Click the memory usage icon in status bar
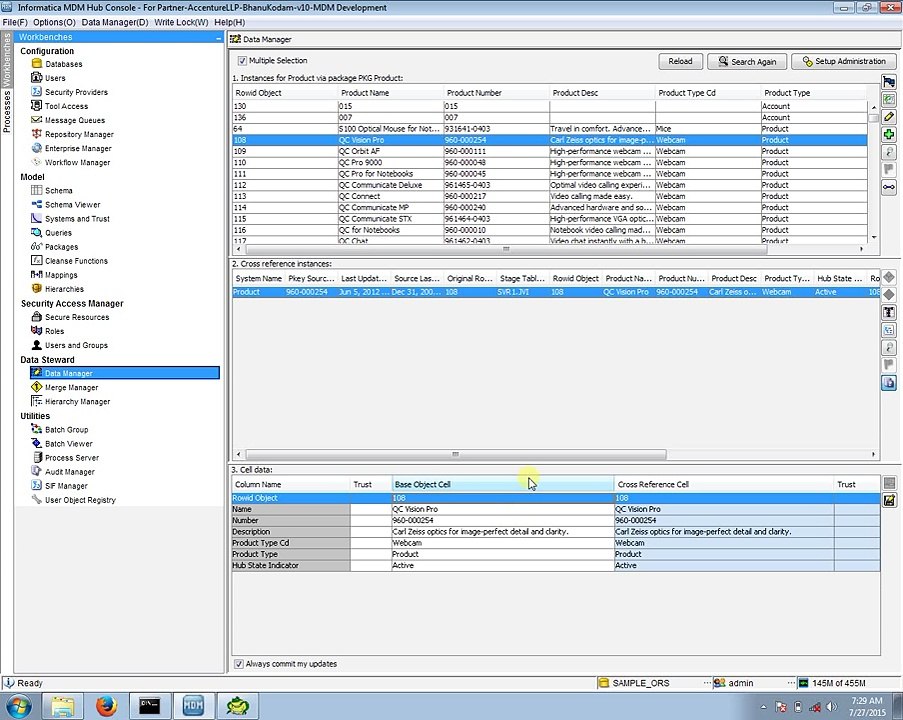 803,683
